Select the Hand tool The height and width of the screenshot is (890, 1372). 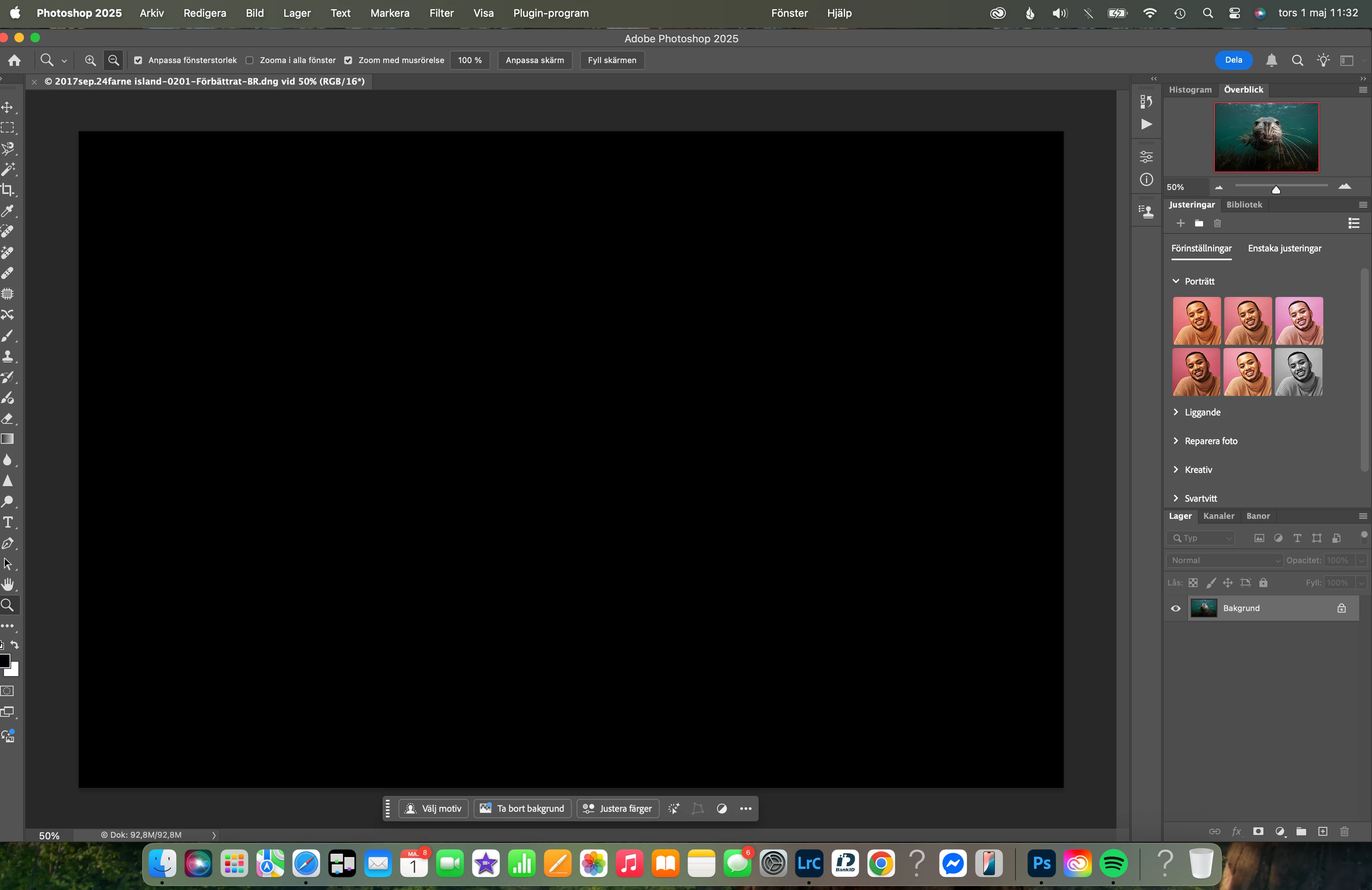point(8,585)
